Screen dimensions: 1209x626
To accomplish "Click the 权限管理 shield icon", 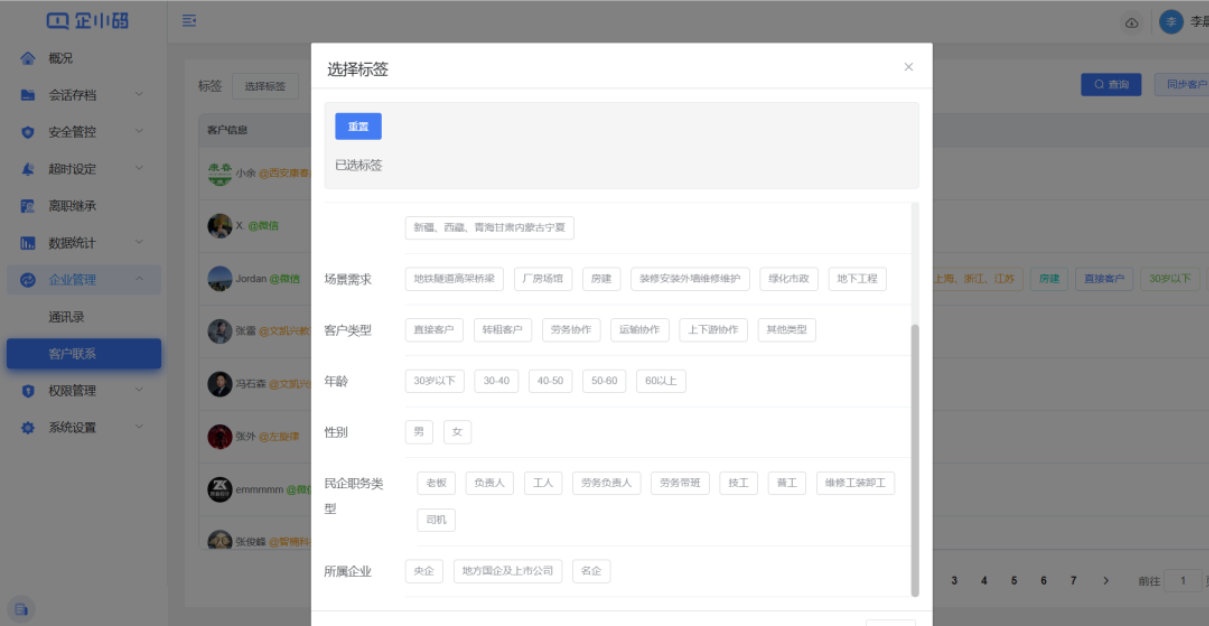I will click(28, 391).
